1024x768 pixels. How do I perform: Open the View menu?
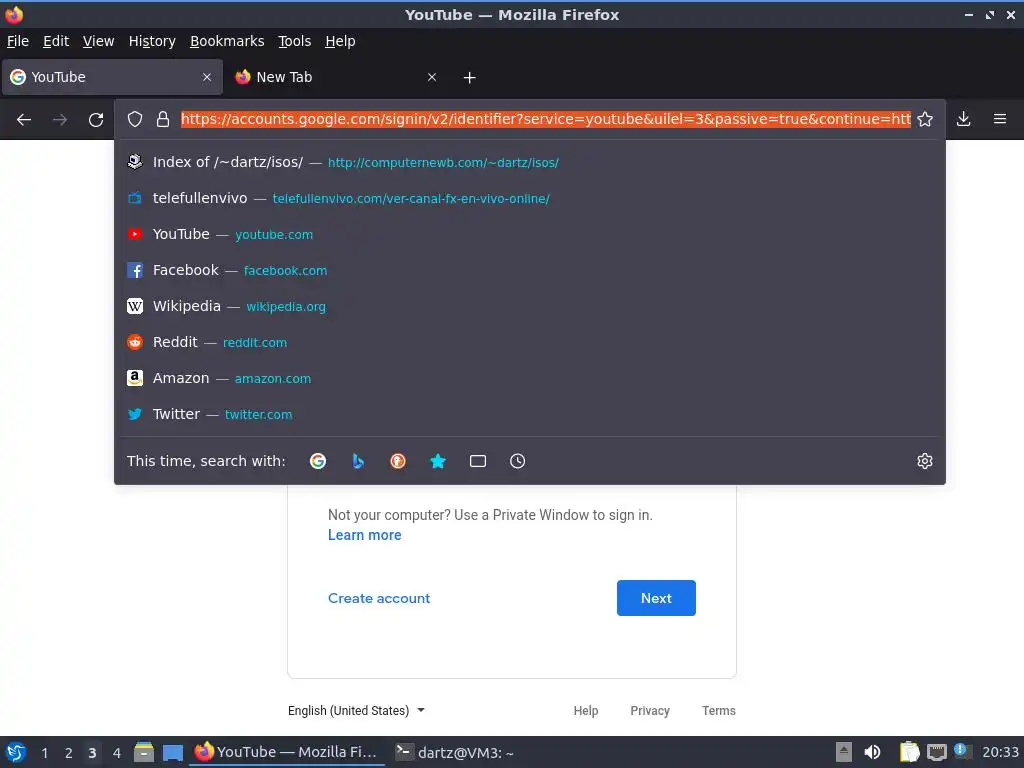99,41
